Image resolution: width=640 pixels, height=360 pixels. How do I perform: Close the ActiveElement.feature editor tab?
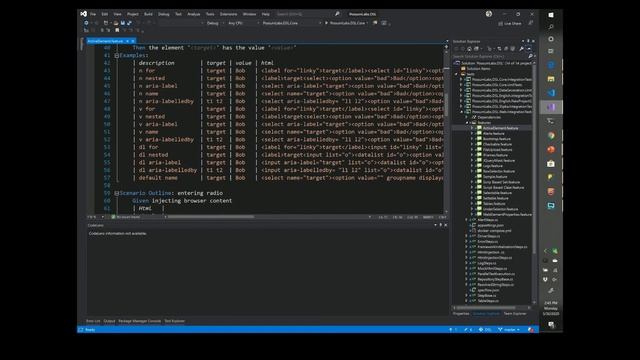point(133,41)
